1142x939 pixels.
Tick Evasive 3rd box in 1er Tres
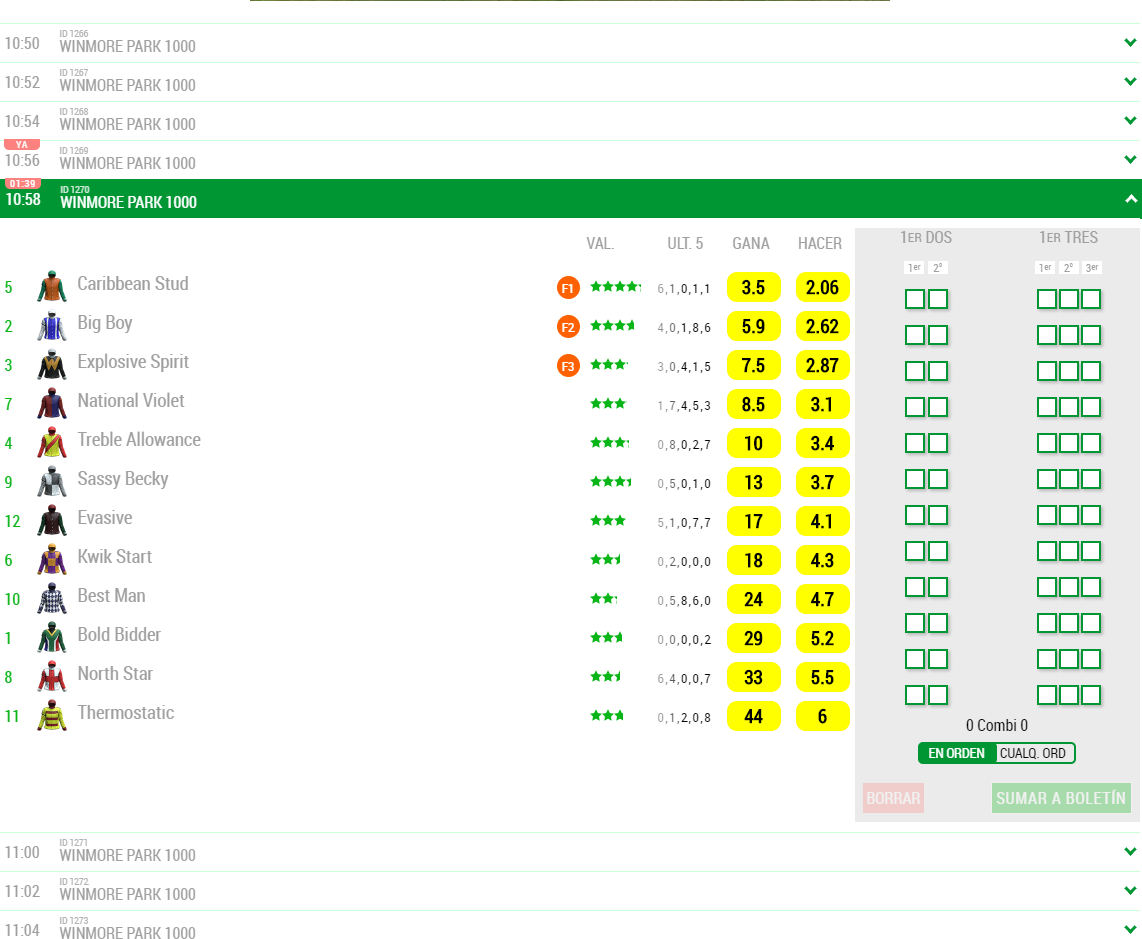point(1091,515)
